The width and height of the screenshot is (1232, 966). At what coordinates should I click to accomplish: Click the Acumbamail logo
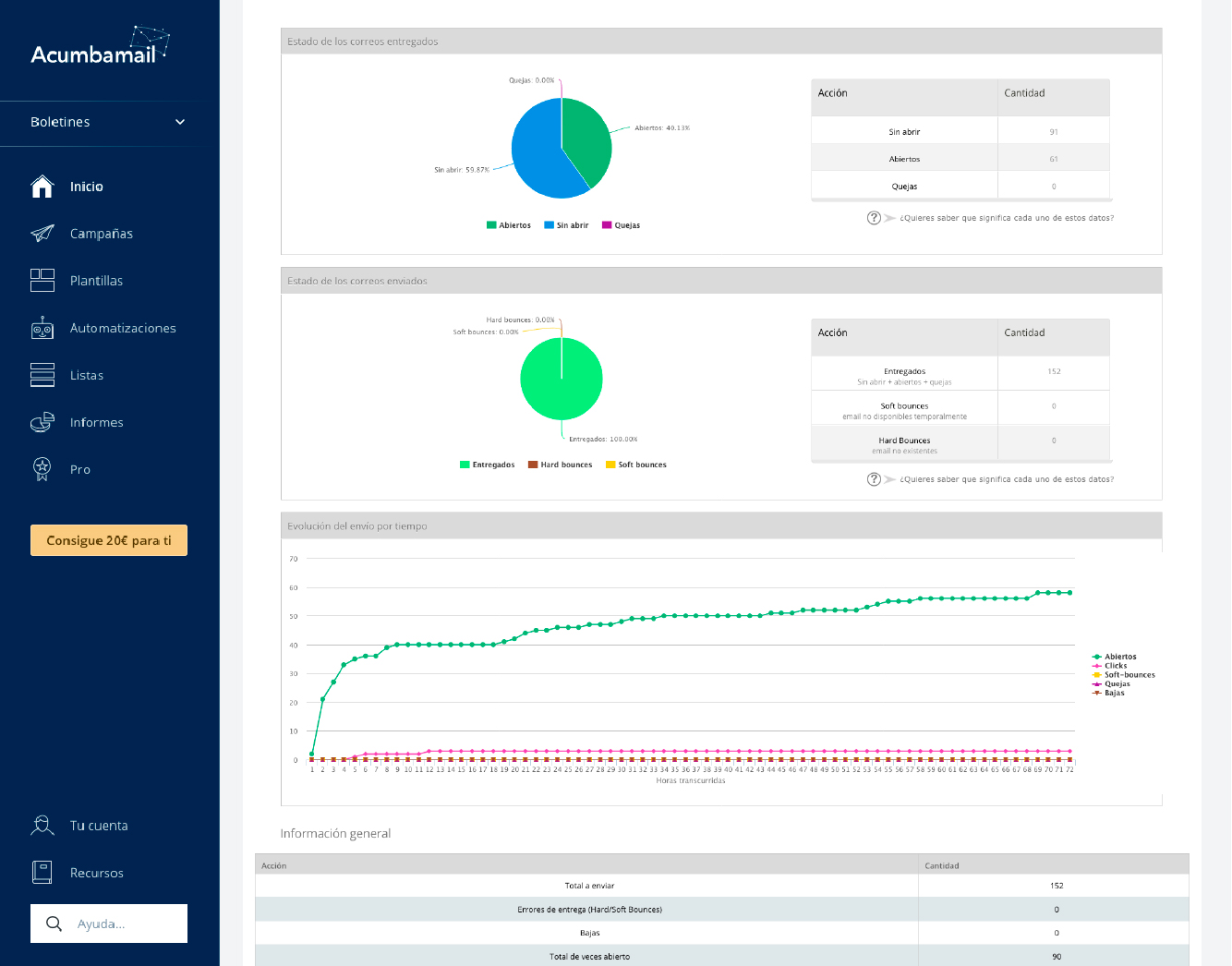[101, 46]
